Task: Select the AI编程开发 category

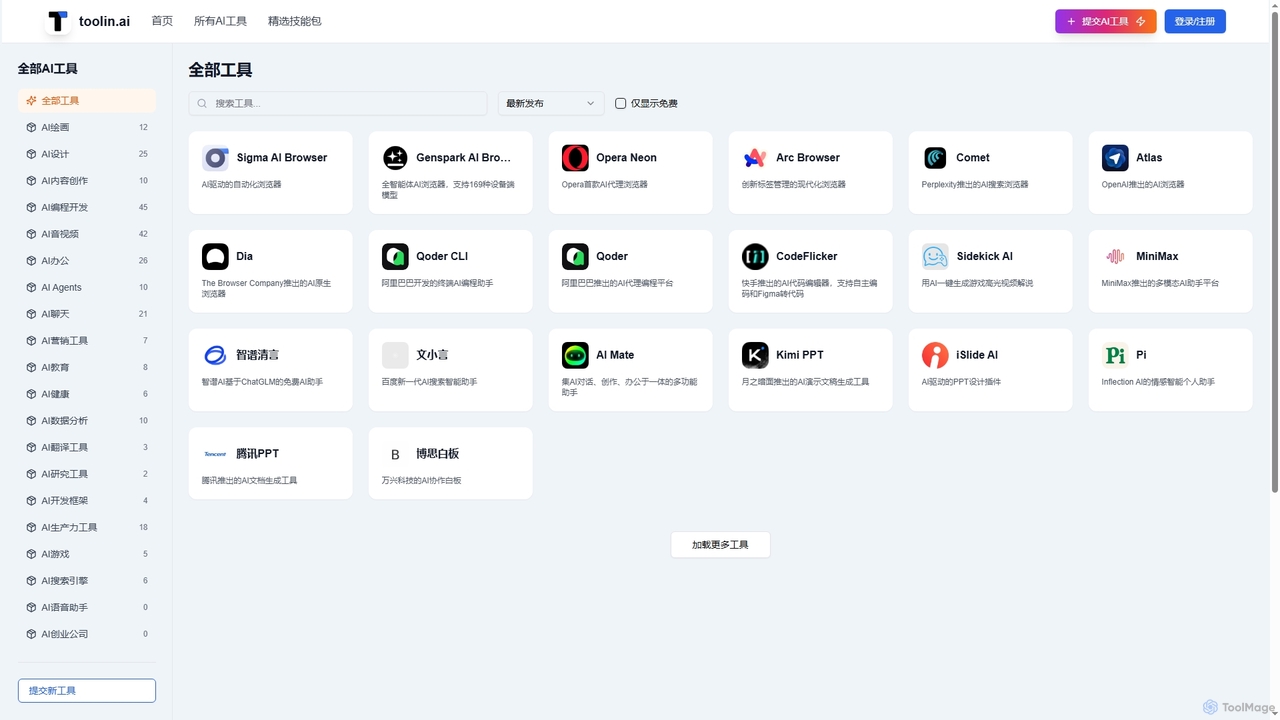Action: (x=86, y=207)
